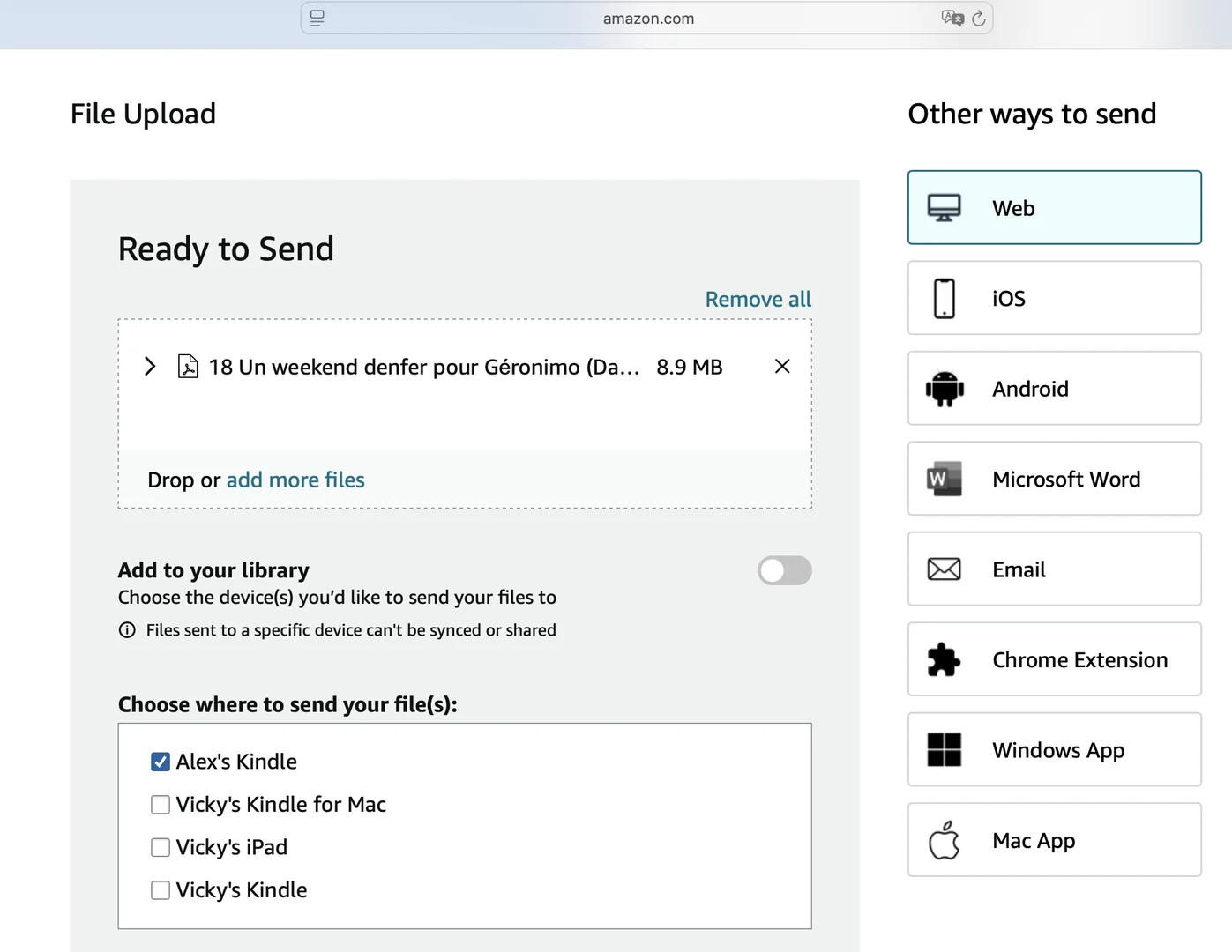1232x952 pixels.
Task: Click the page reader icon in address bar
Action: click(317, 18)
